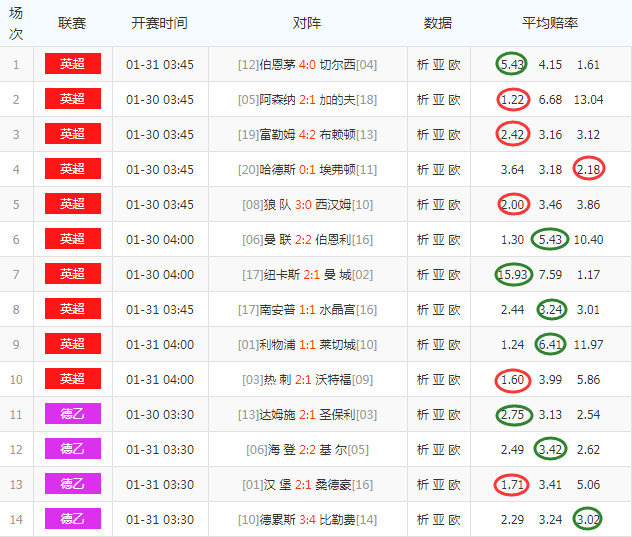Click team name 达姆施
Image resolution: width=632 pixels, height=537 pixels.
point(277,415)
